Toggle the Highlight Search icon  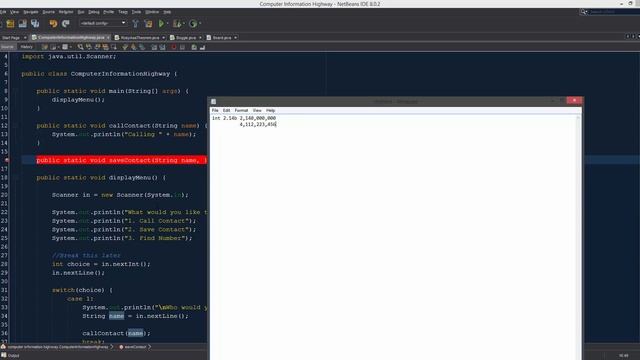(105, 47)
